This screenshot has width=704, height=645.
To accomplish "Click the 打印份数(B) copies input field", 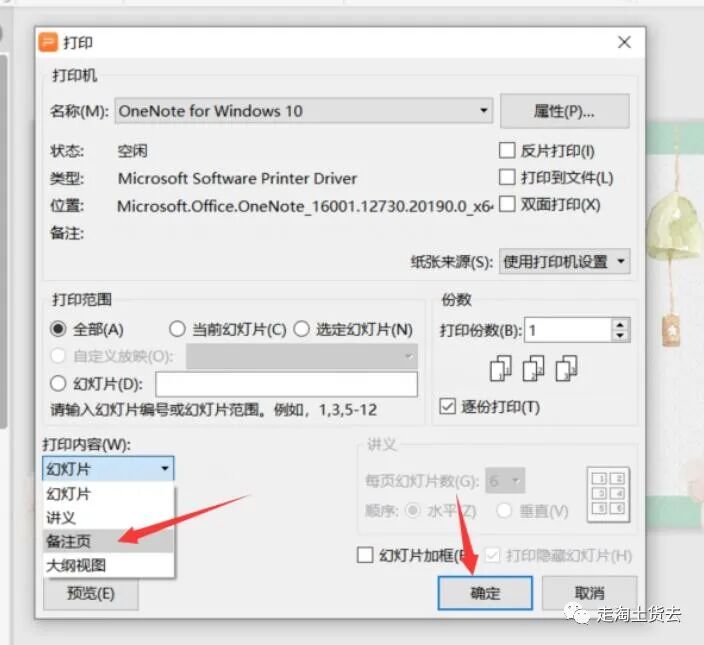I will (568, 330).
